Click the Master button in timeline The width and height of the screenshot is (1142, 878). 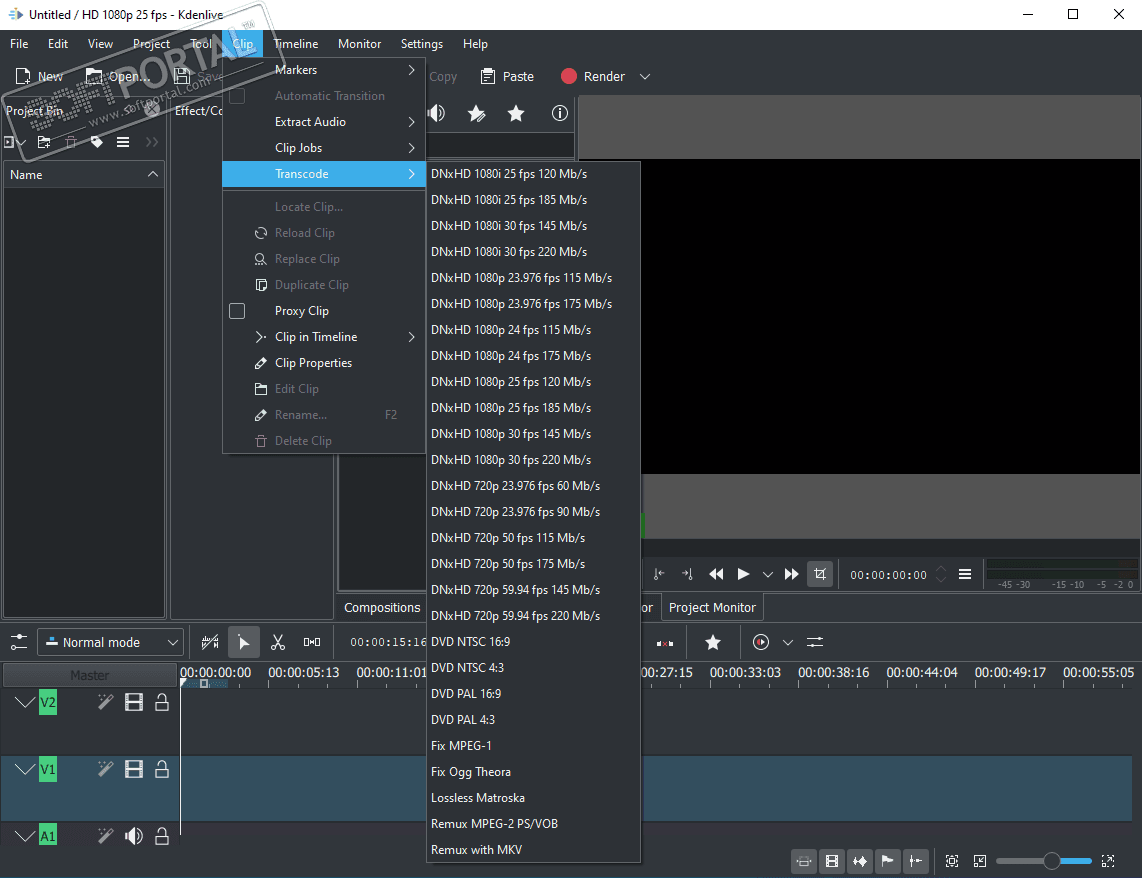click(90, 675)
